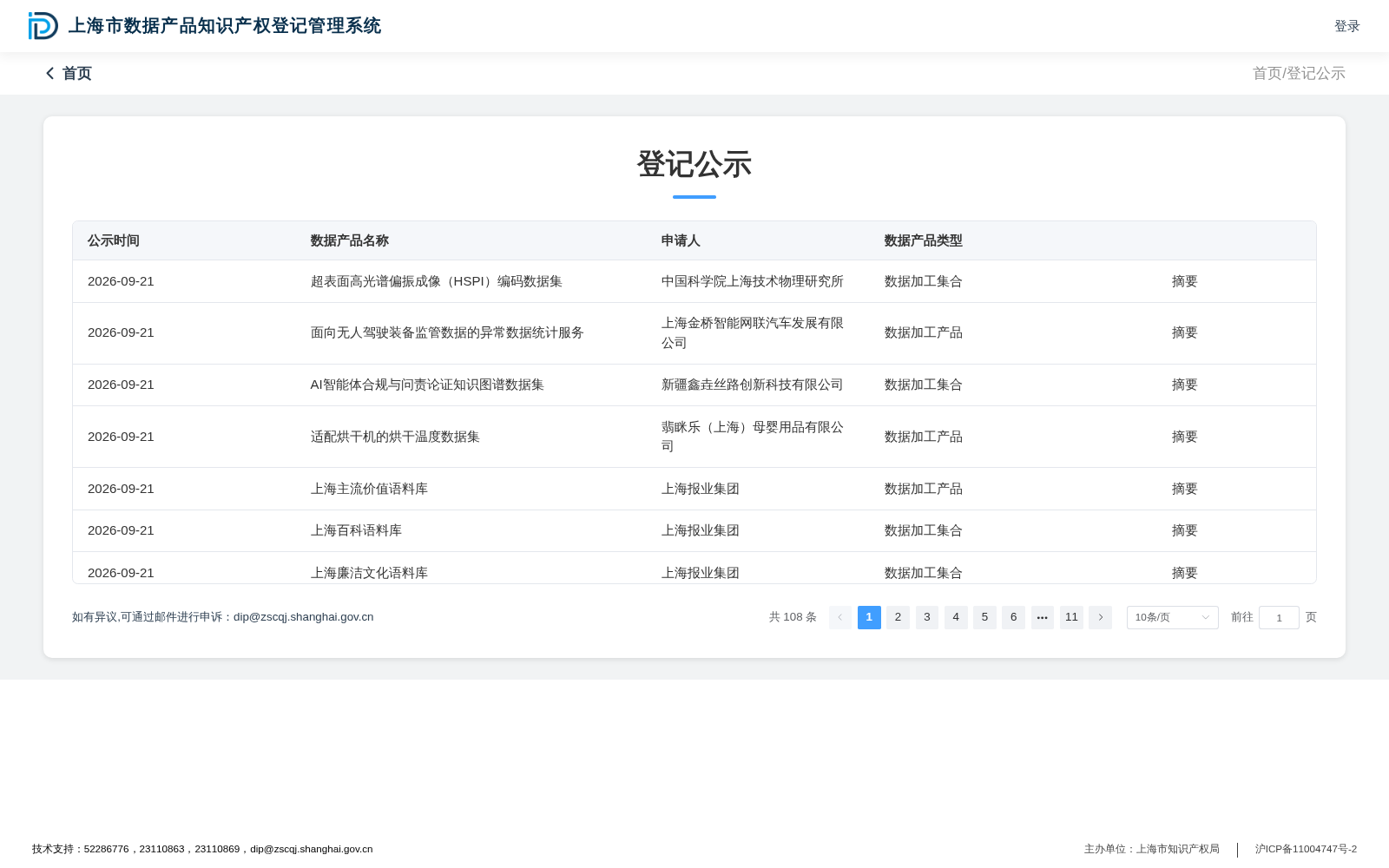This screenshot has width=1389, height=868.
Task: Click the 公示时间 column header
Action: [114, 240]
